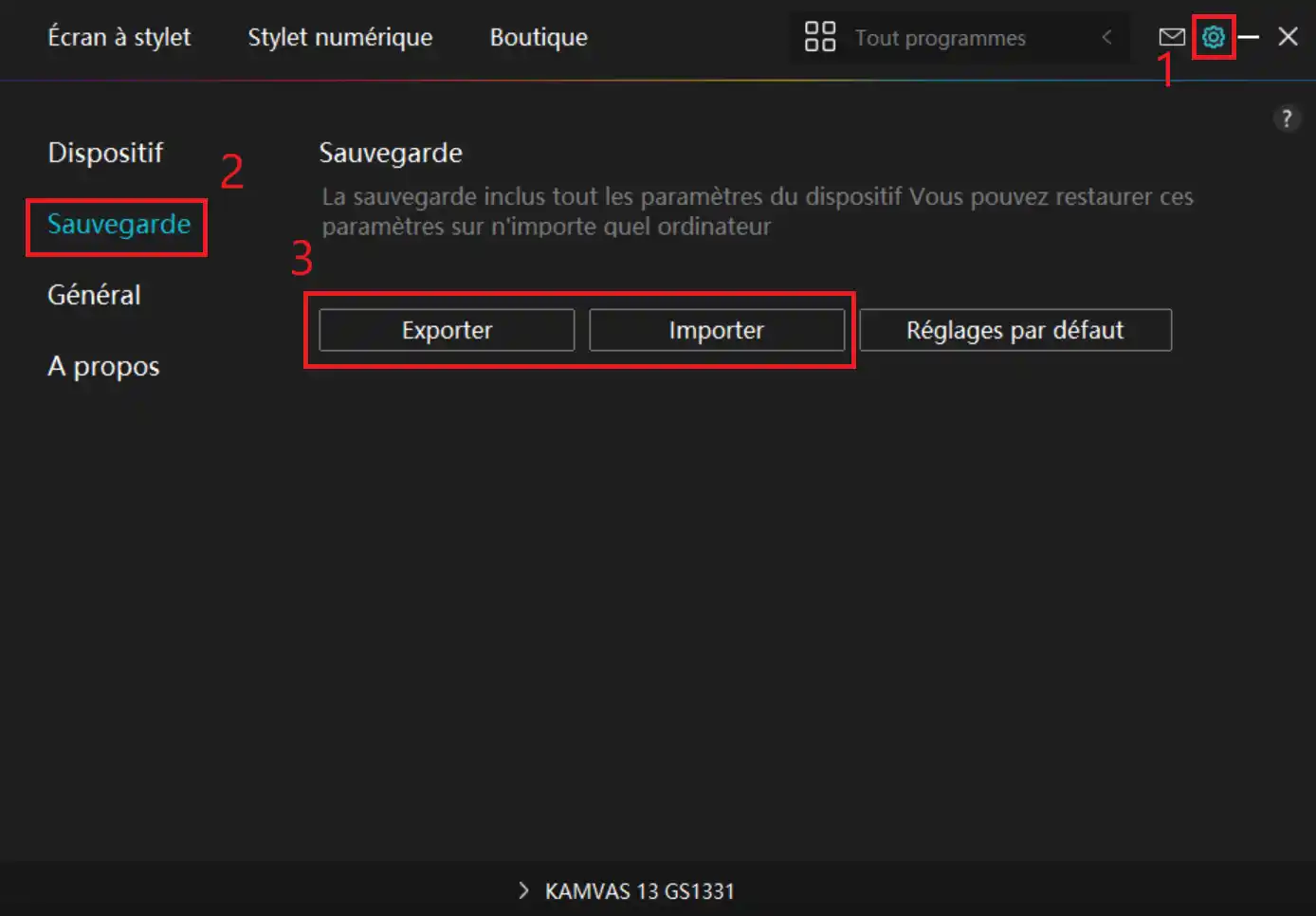Close the driver window
1316x916 pixels.
(x=1288, y=37)
